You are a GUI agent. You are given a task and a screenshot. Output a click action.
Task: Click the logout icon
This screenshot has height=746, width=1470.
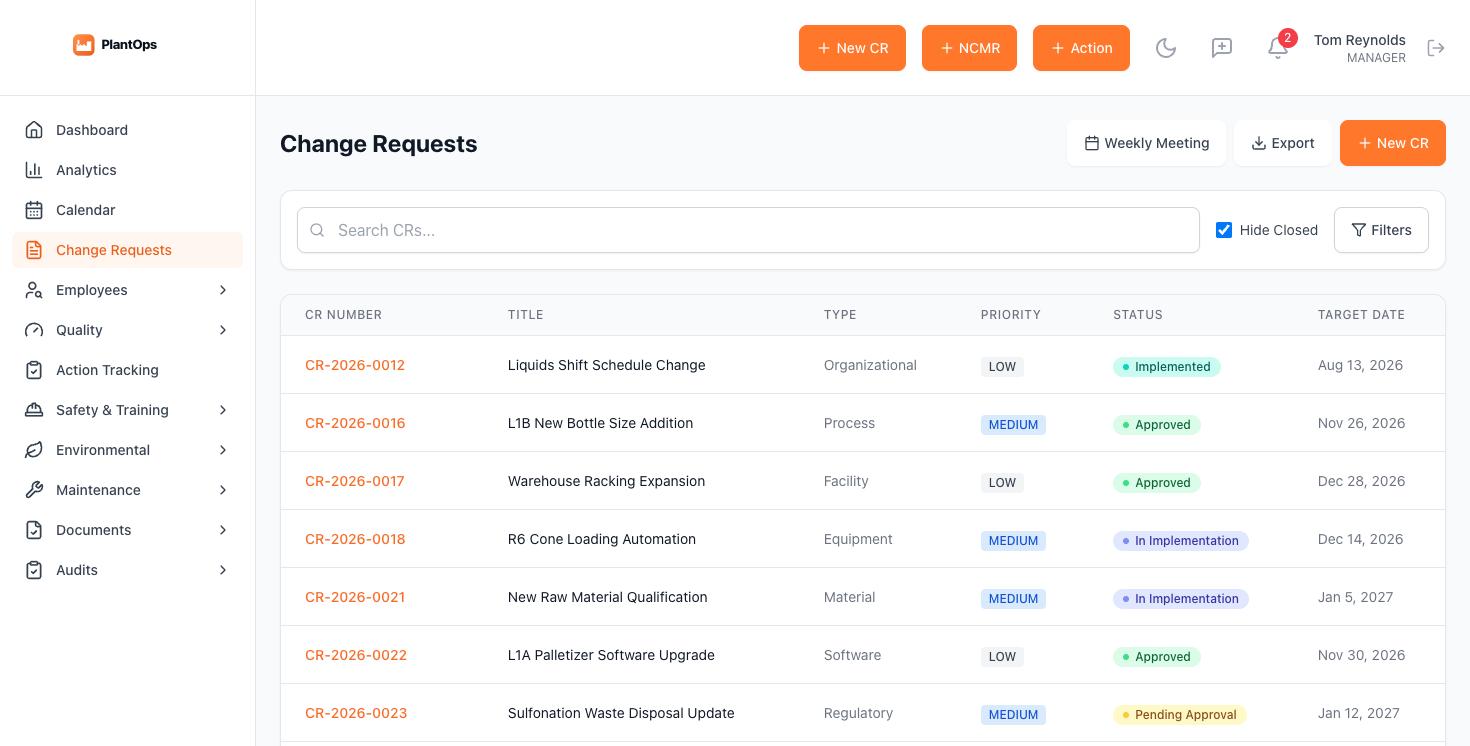(x=1436, y=48)
